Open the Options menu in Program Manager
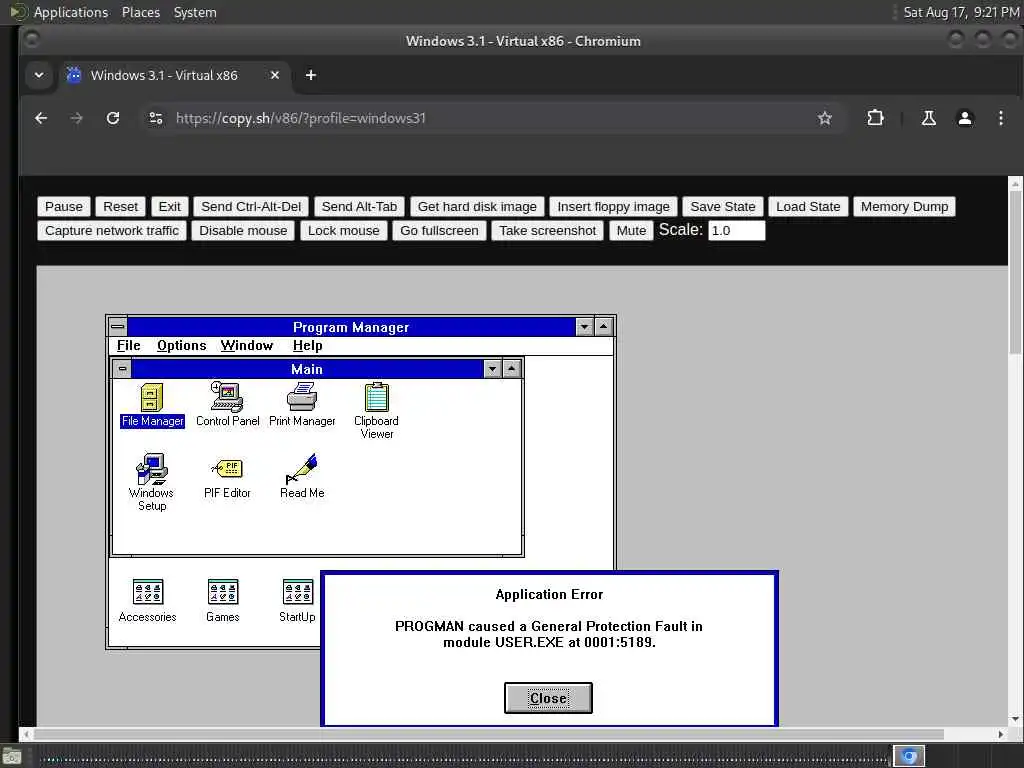Screen dimensions: 1024x768 coord(182,345)
